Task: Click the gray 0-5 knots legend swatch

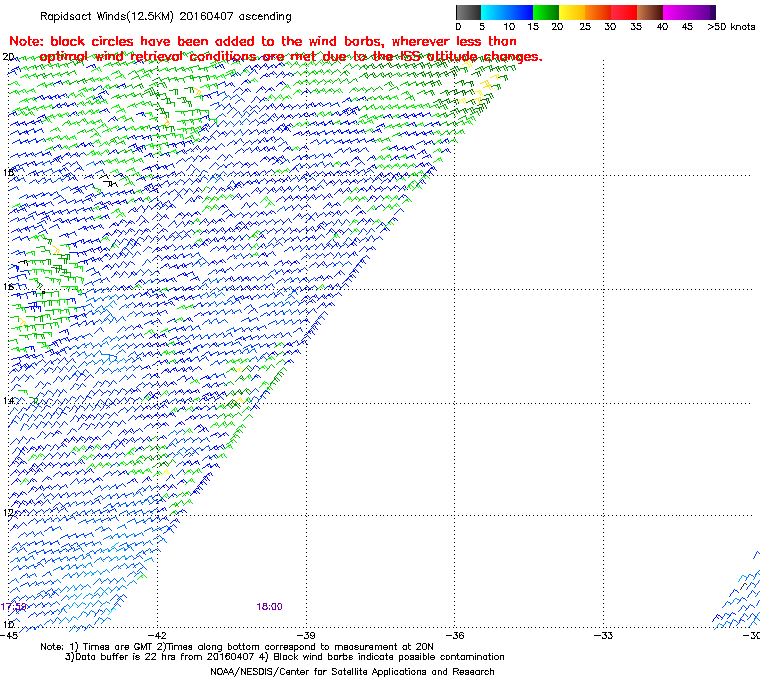Action: 468,12
